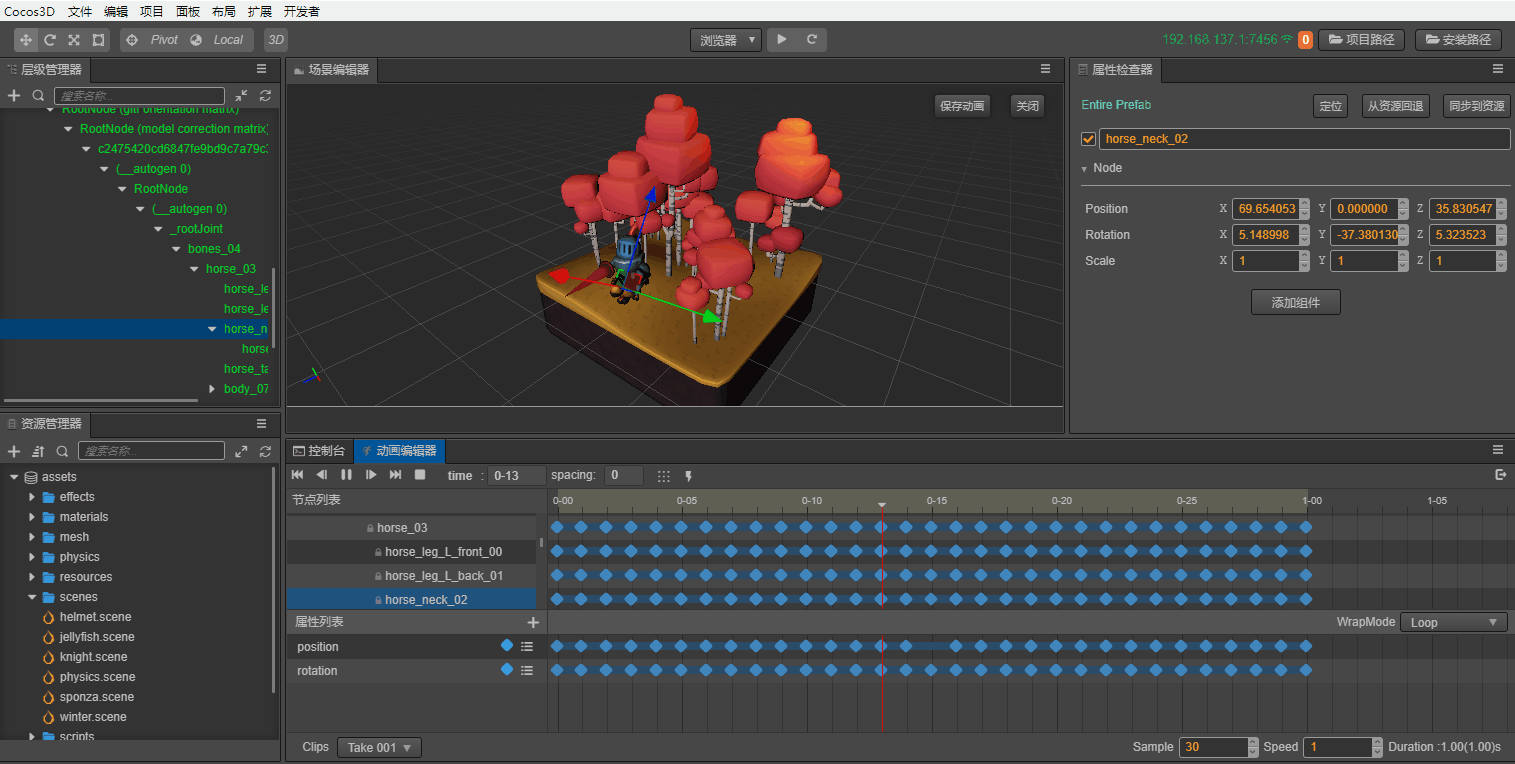Jump to last animation frame
The width and height of the screenshot is (1515, 764).
tap(396, 475)
